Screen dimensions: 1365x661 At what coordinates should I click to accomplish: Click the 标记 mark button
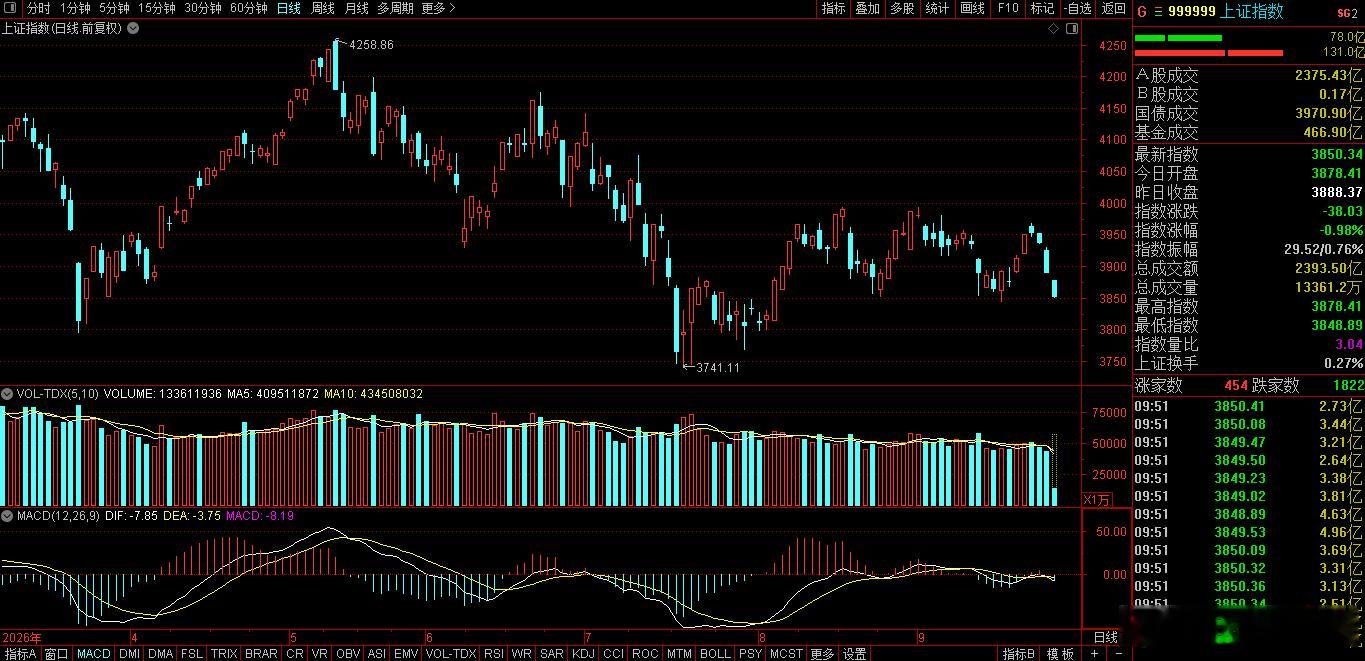[x=1042, y=8]
